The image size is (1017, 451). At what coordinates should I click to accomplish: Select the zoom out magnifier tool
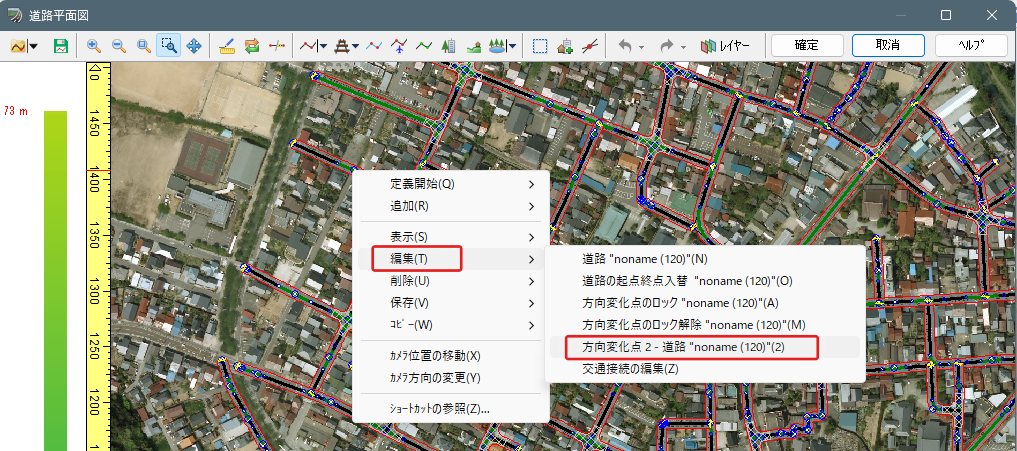pyautogui.click(x=119, y=46)
